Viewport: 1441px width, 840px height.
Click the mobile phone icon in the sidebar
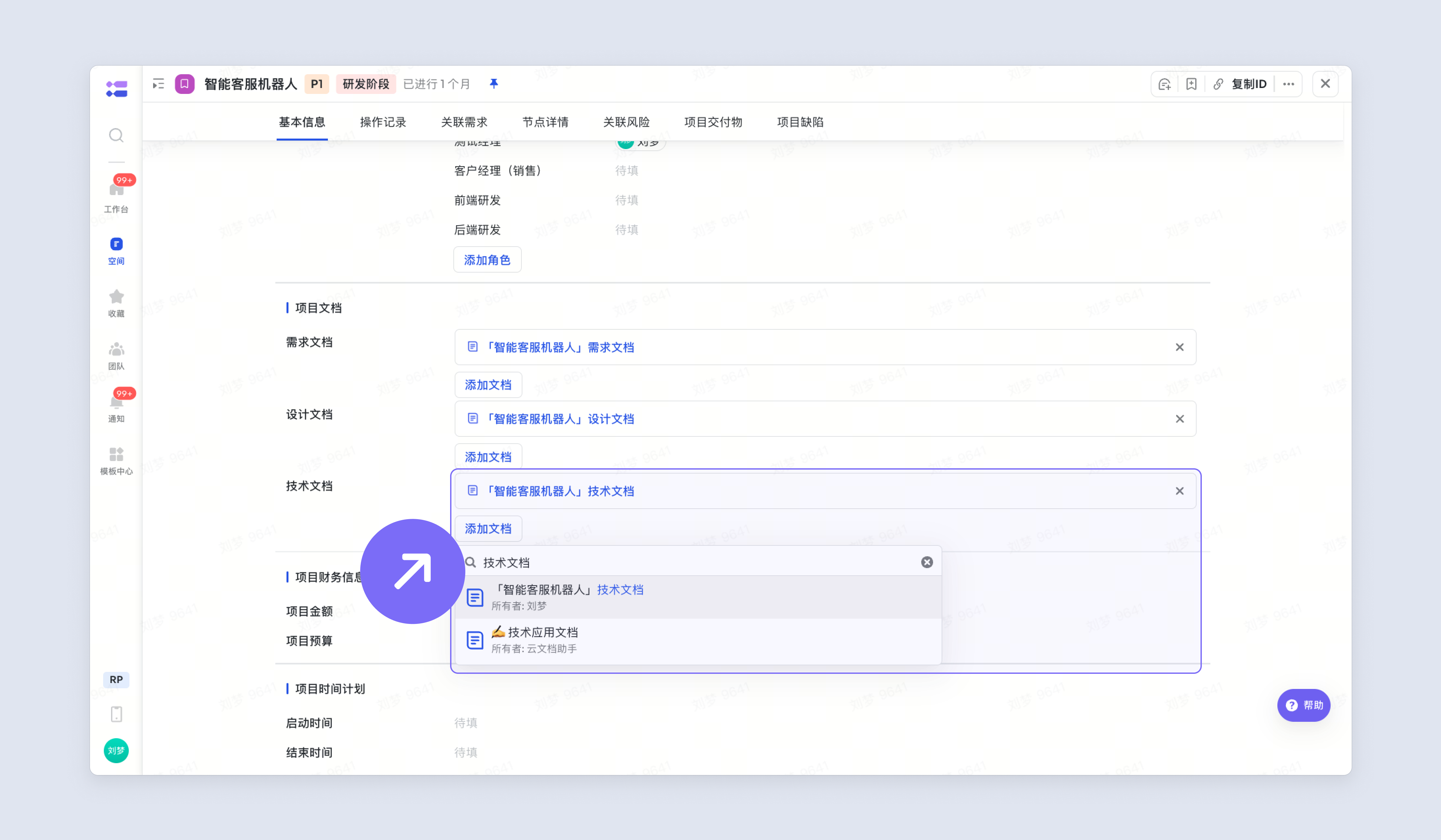(116, 714)
